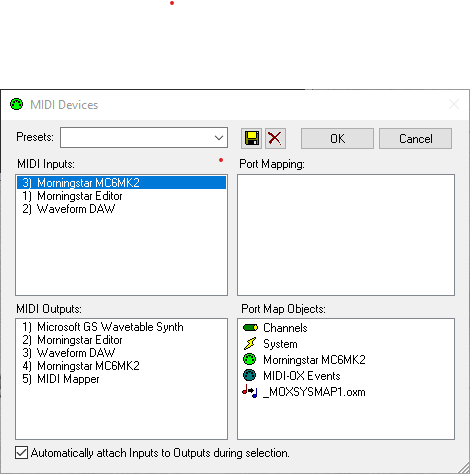Pick Morningstar MC6MK2 green port object icon
The image size is (470, 474).
(x=250, y=359)
